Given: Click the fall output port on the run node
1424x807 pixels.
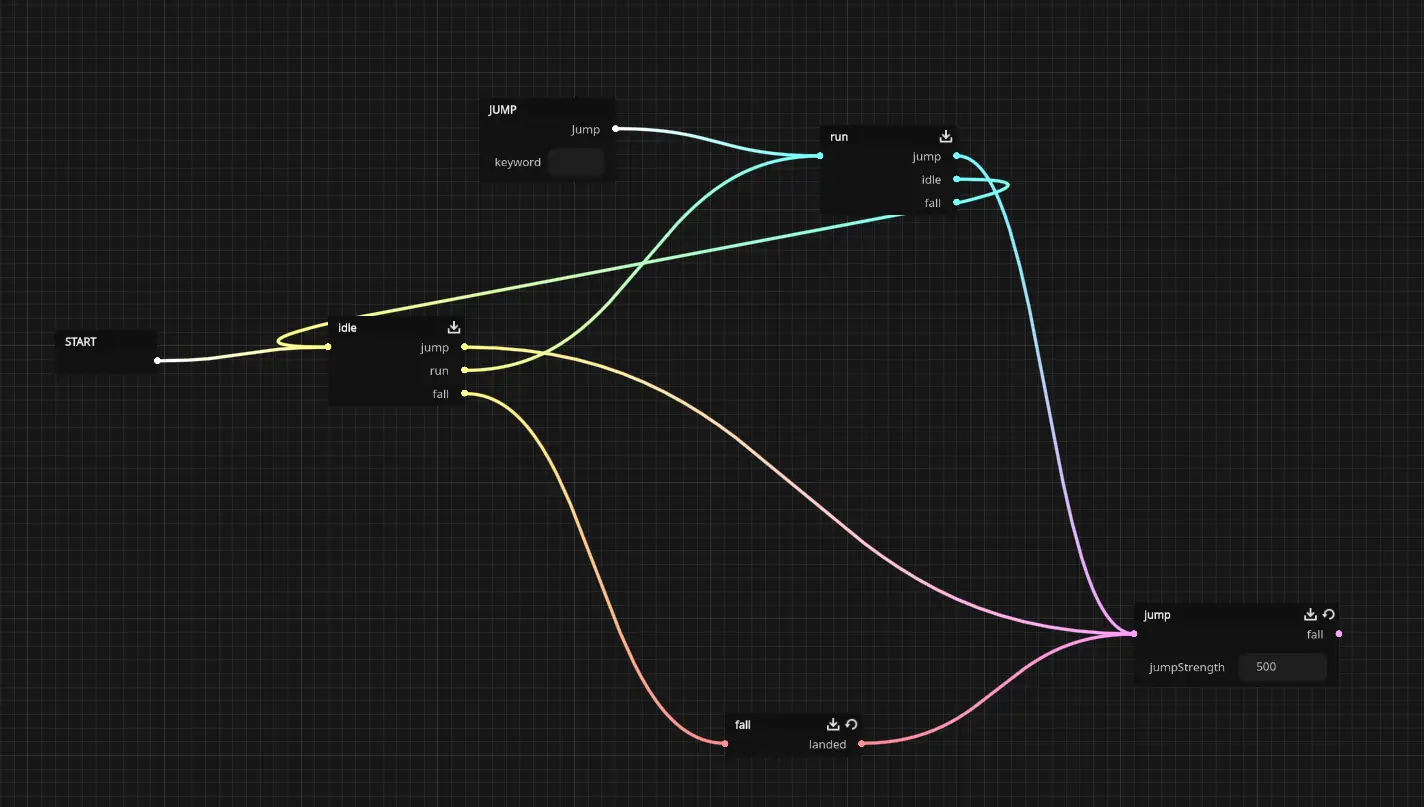Looking at the screenshot, I should click(x=956, y=202).
